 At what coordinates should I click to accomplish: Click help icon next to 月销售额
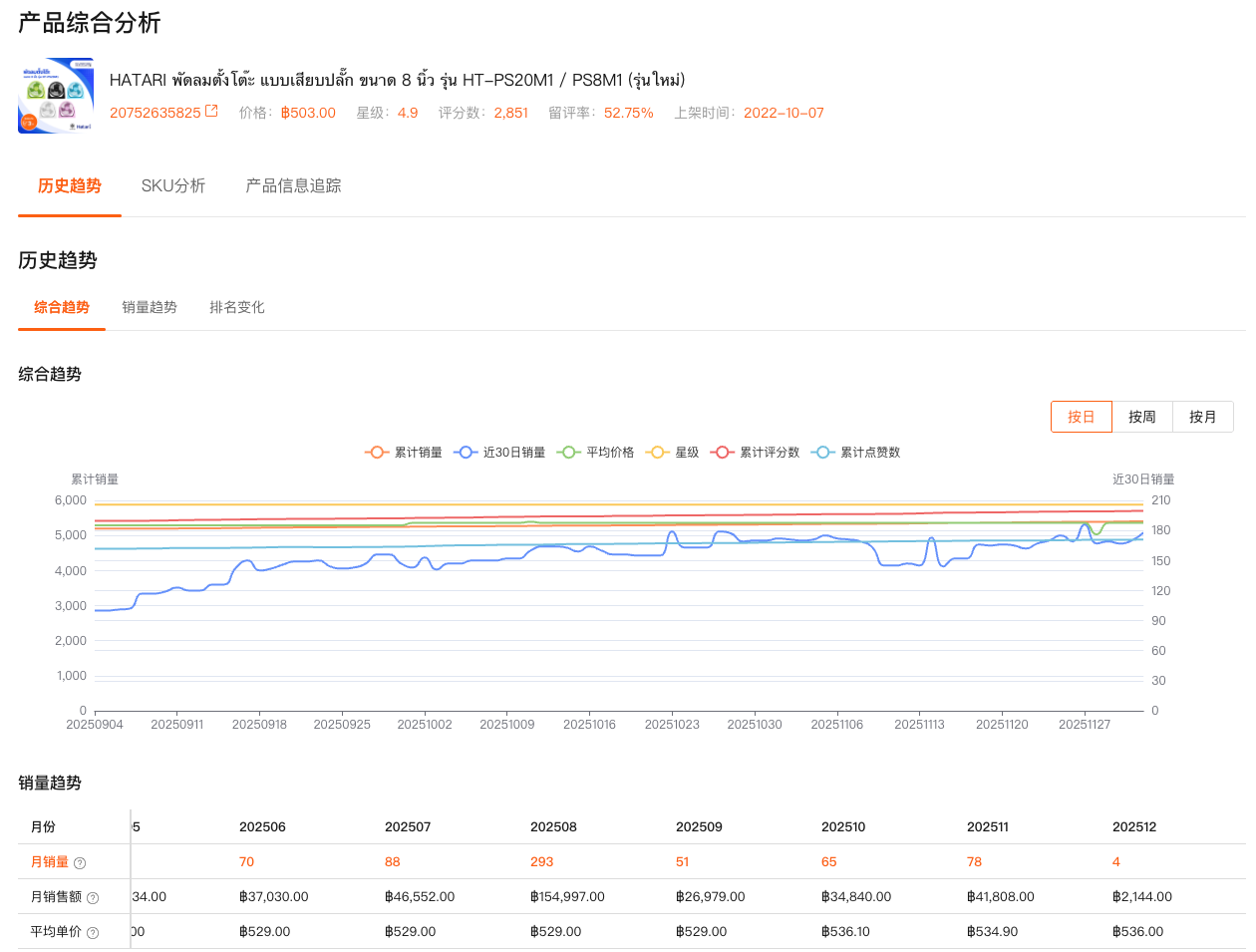[93, 898]
